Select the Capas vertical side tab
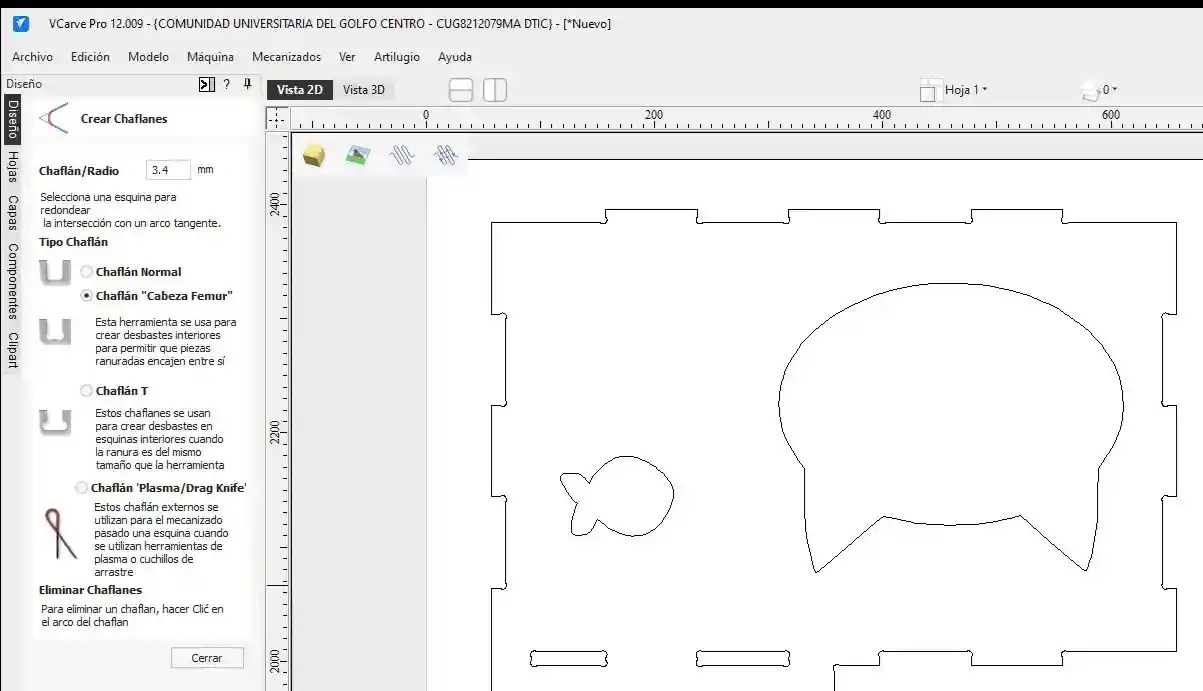This screenshot has height=691, width=1203. 13,213
